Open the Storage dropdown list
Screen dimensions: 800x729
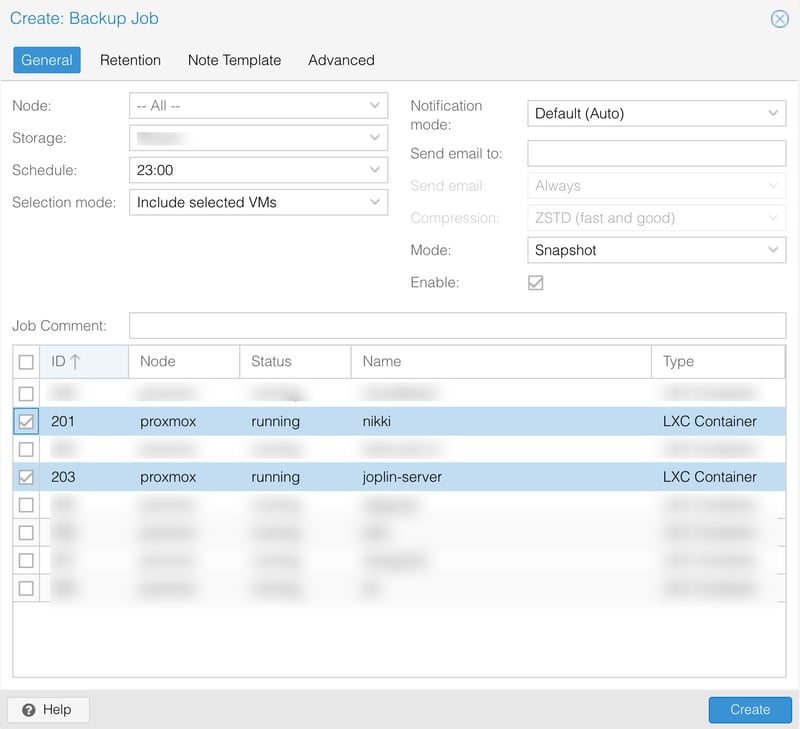coord(375,138)
